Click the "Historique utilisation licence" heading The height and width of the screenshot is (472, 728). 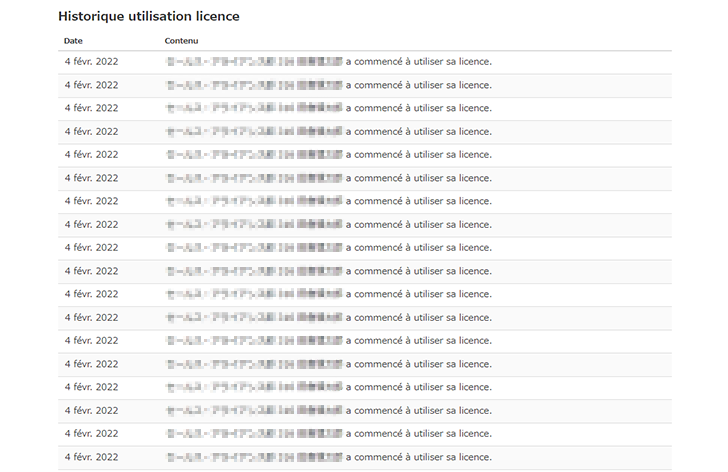[x=148, y=17]
